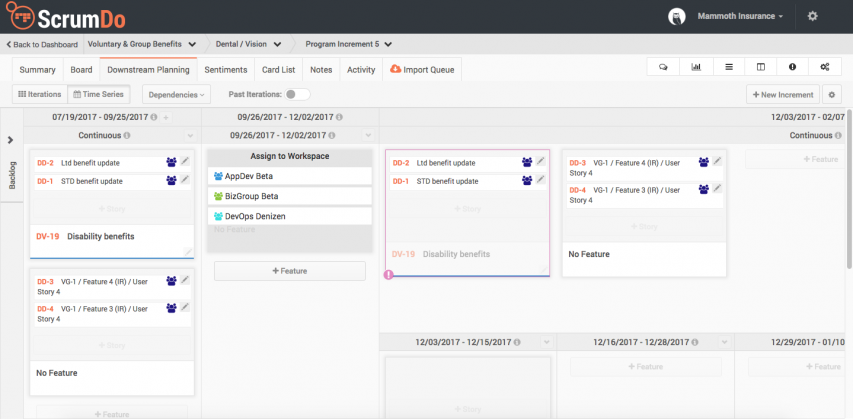Open the Dependencies dropdown
This screenshot has width=853, height=419.
[176, 94]
